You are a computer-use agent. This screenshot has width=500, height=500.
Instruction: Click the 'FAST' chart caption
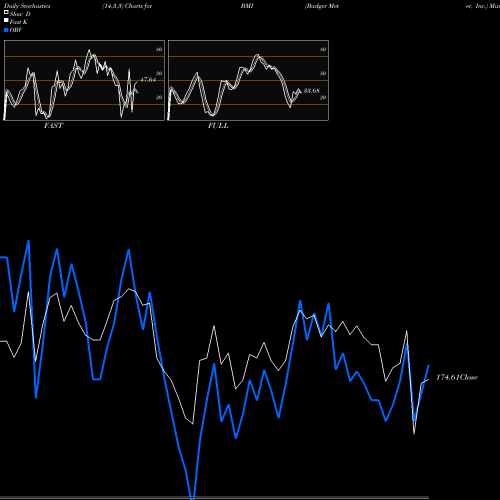pyautogui.click(x=53, y=125)
